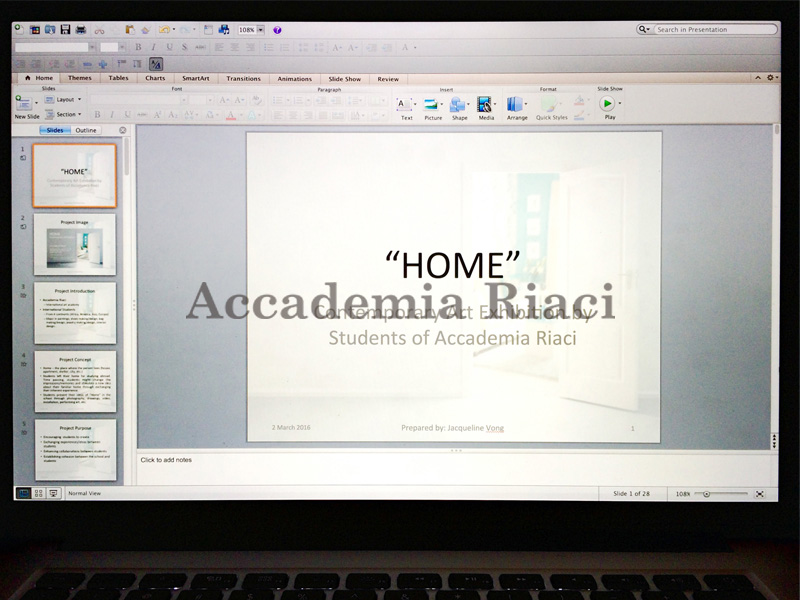This screenshot has height=600, width=800.
Task: Select slide 1 thumbnail titled "HOME"
Action: (x=74, y=176)
